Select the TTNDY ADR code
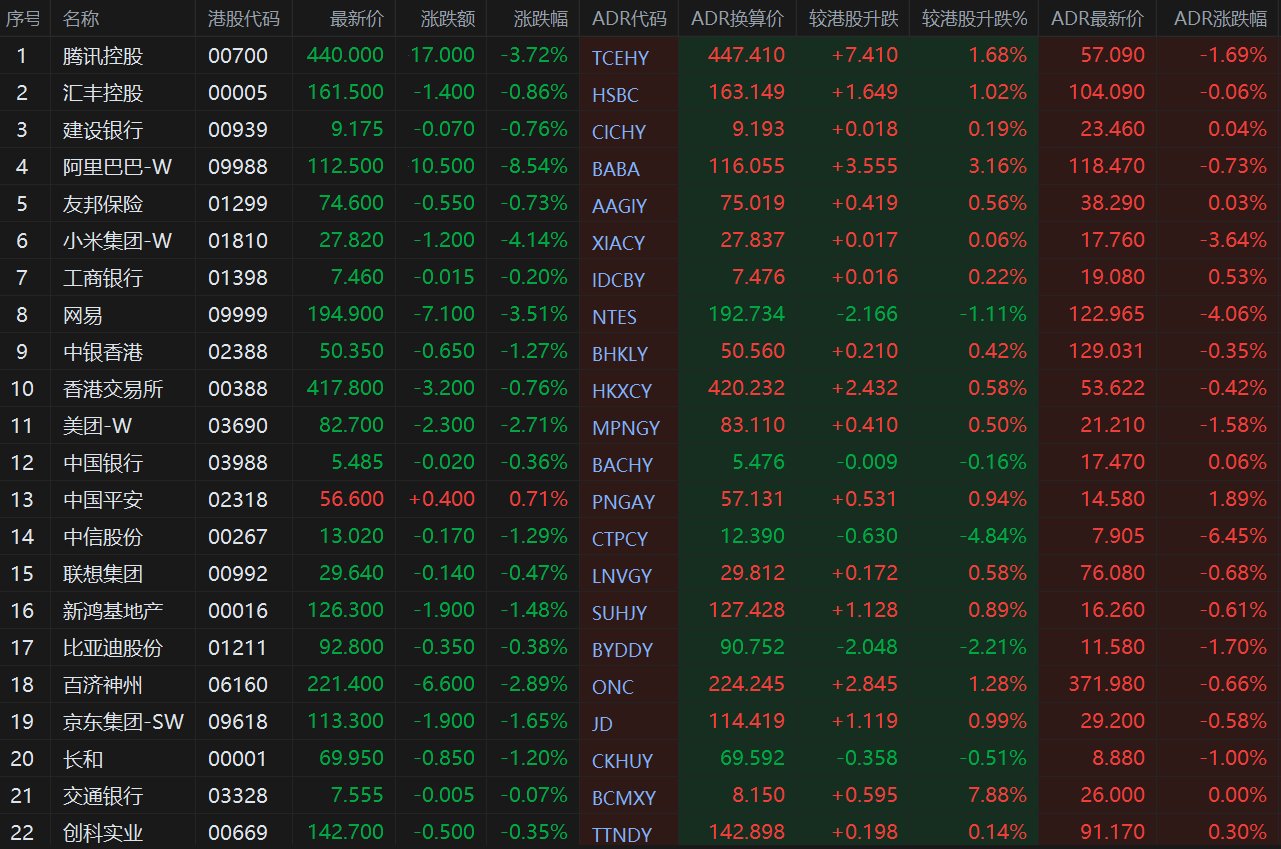The height and width of the screenshot is (849, 1281). click(x=622, y=835)
